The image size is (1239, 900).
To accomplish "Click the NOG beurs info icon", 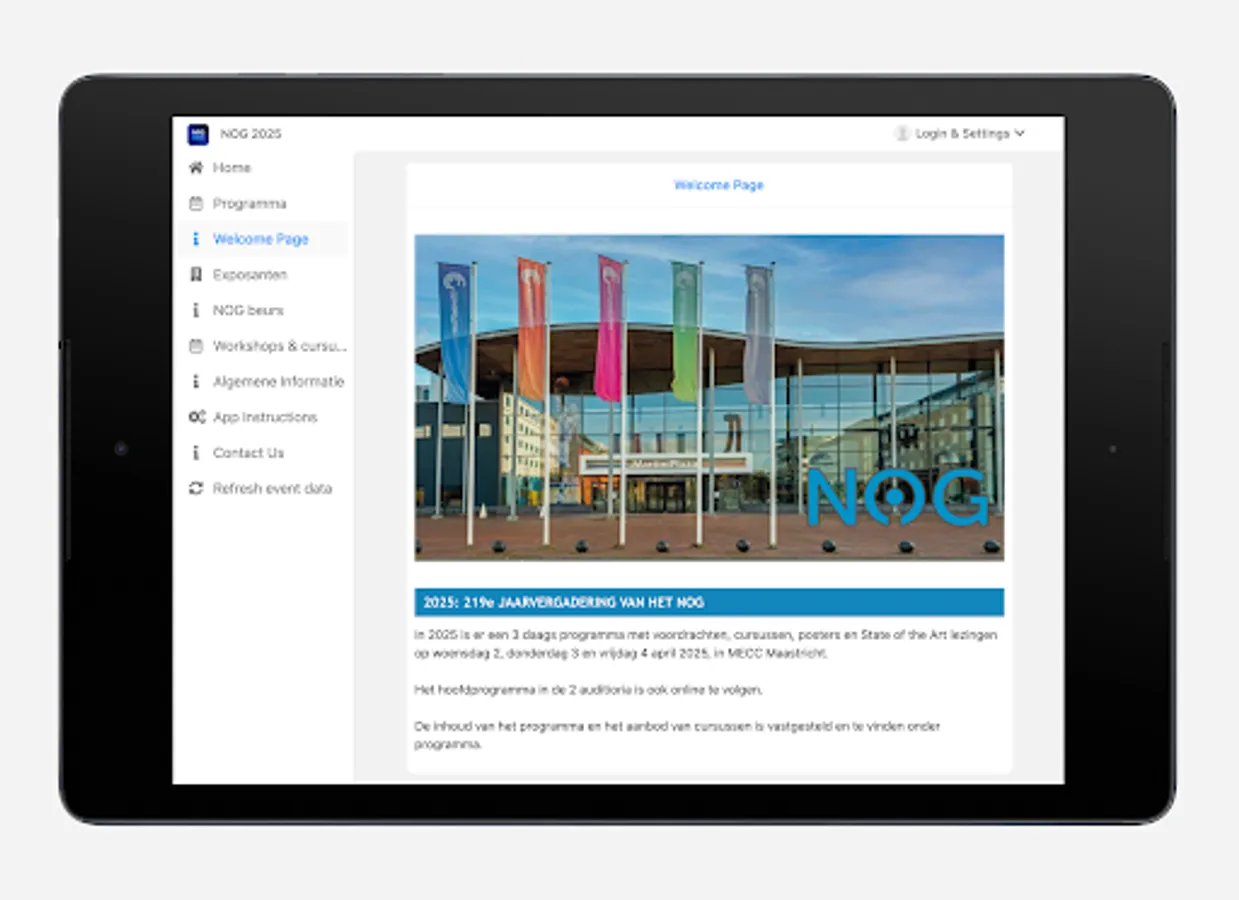I will [x=196, y=310].
